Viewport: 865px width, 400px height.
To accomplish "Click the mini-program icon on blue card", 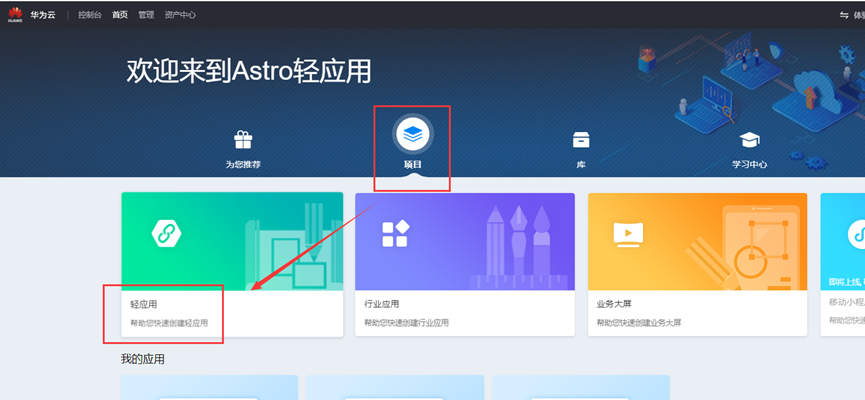I will 855,236.
